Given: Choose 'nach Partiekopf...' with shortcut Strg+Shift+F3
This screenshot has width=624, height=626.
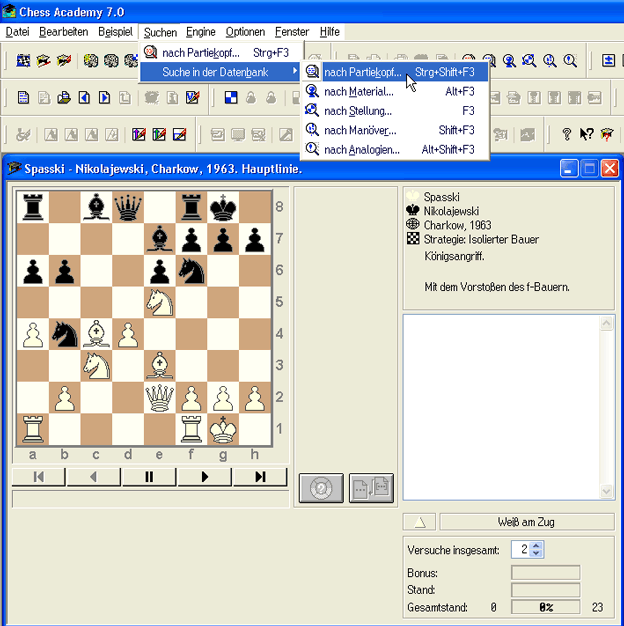Looking at the screenshot, I should coord(395,72).
